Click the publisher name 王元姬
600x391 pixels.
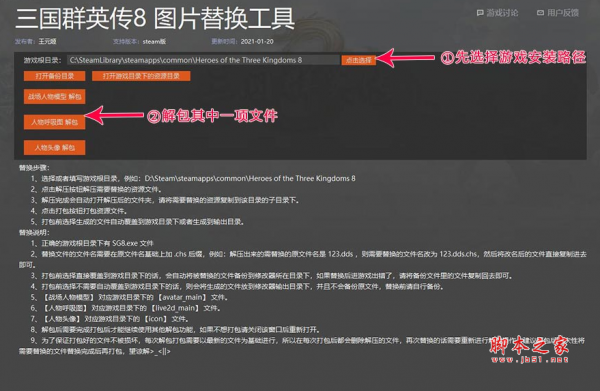[x=47, y=41]
